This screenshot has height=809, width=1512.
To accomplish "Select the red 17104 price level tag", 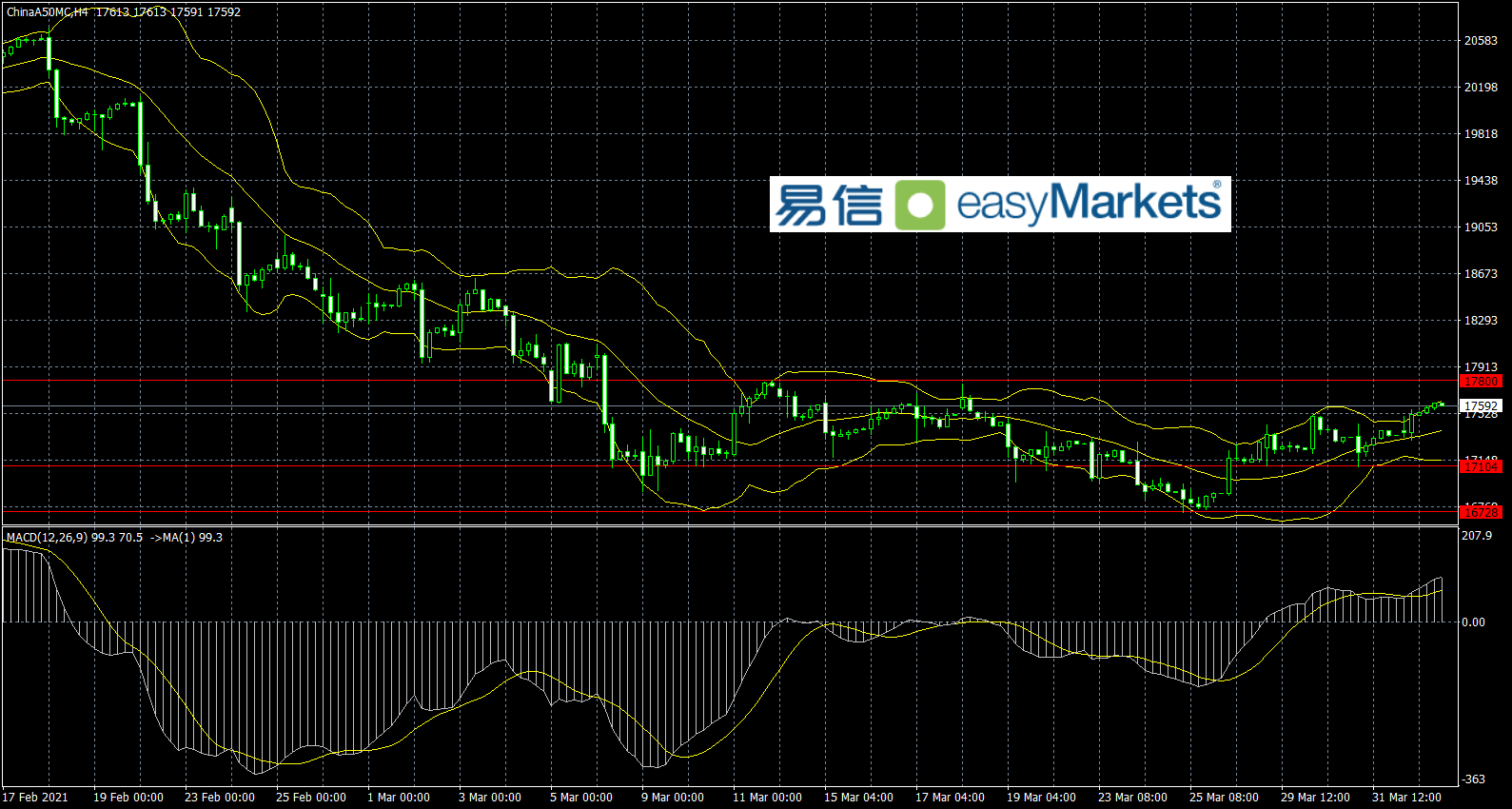I will click(x=1481, y=466).
